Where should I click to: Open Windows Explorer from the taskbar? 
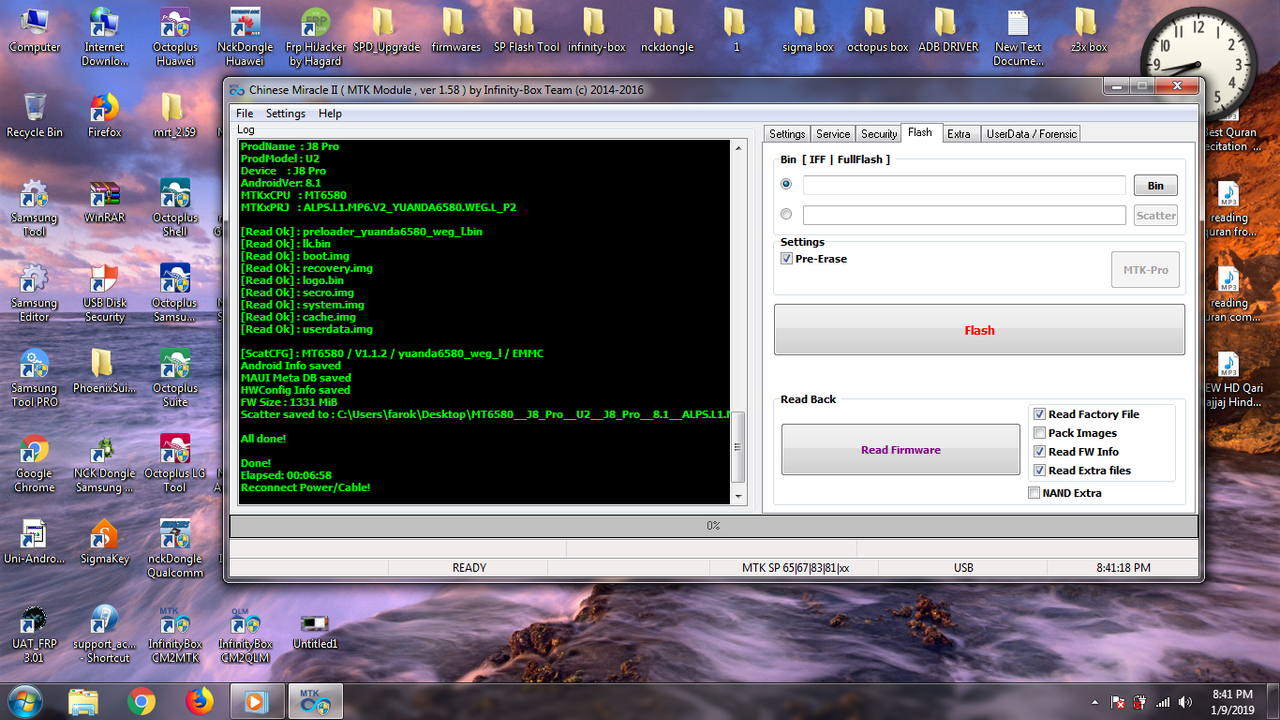(x=84, y=701)
